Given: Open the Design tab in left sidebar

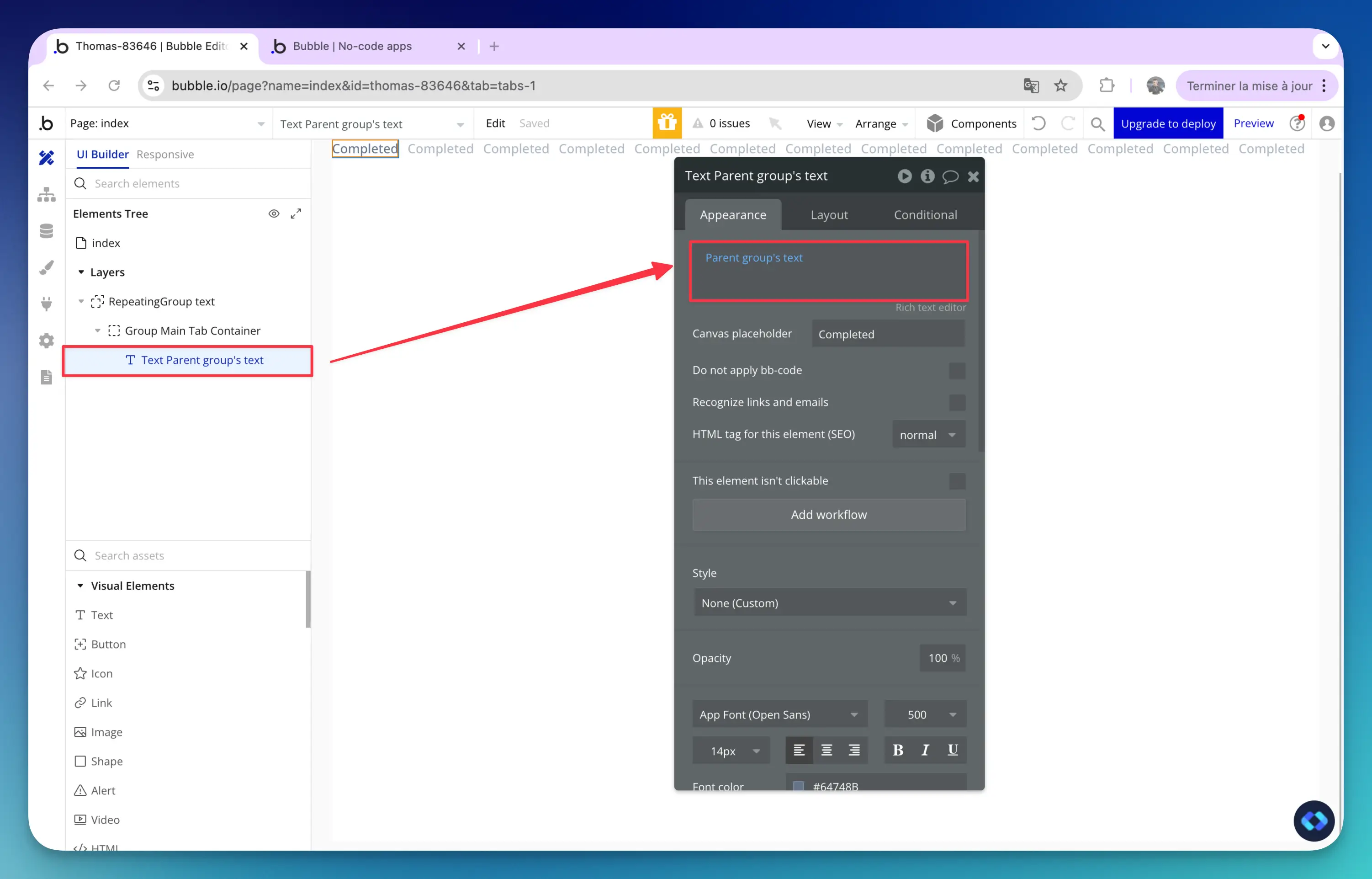Looking at the screenshot, I should [x=46, y=158].
